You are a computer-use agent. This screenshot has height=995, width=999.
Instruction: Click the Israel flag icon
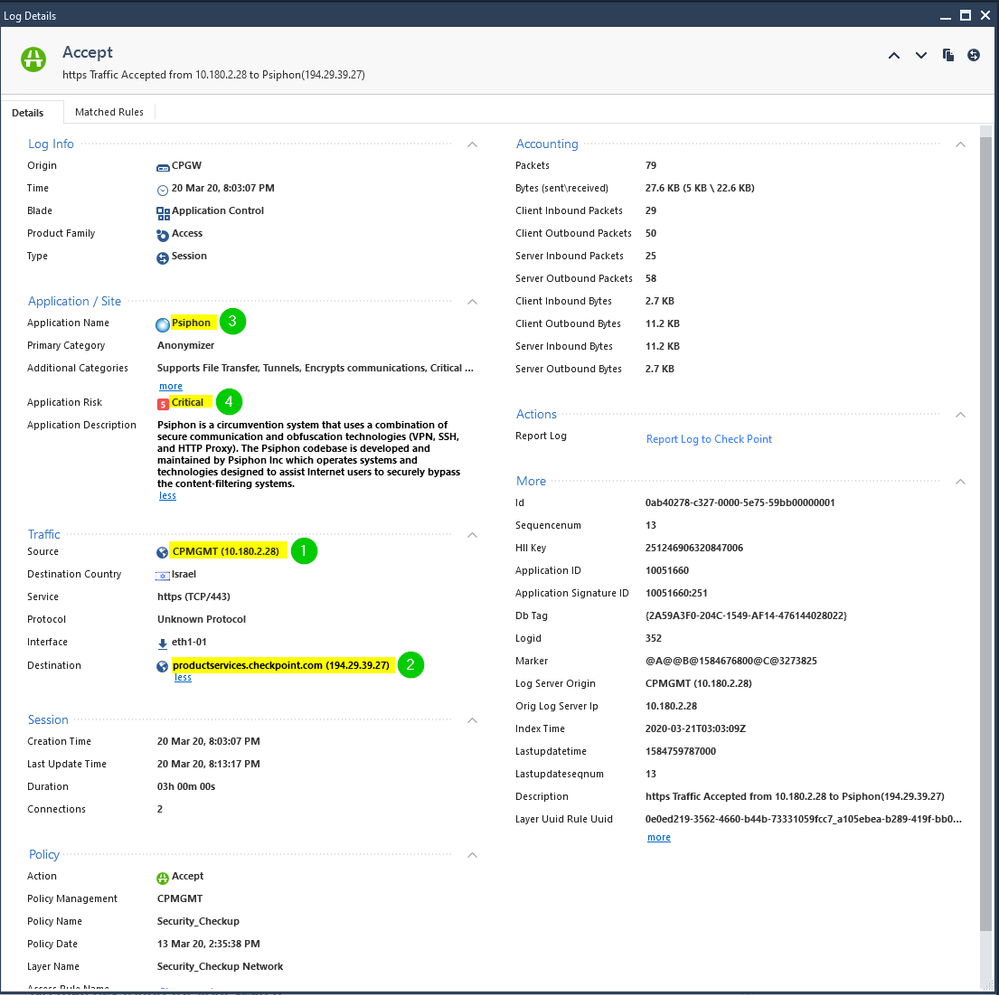pos(162,575)
